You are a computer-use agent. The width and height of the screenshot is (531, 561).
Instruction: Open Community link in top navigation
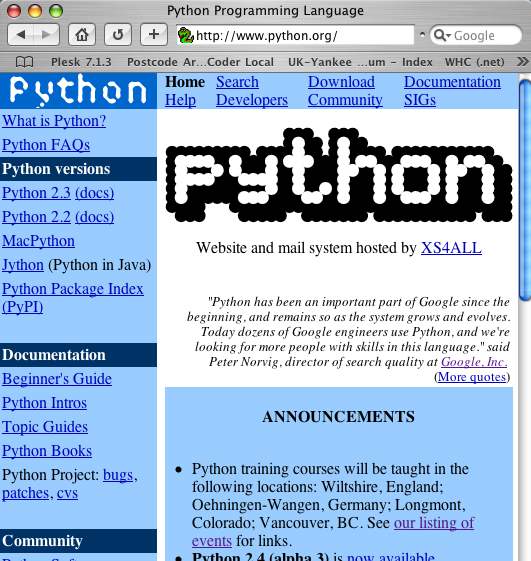(345, 100)
